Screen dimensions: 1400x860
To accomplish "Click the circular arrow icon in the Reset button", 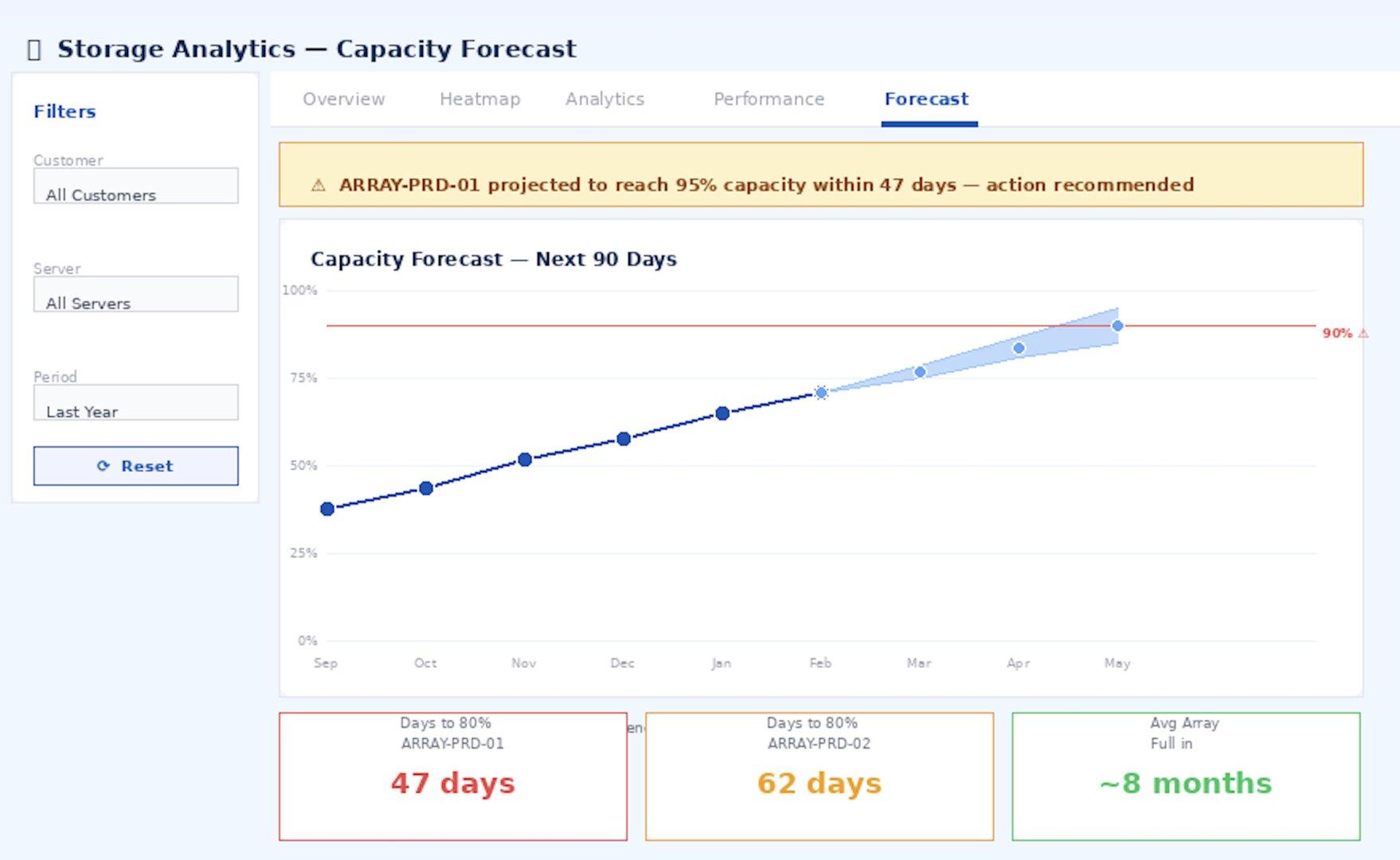I will (103, 466).
